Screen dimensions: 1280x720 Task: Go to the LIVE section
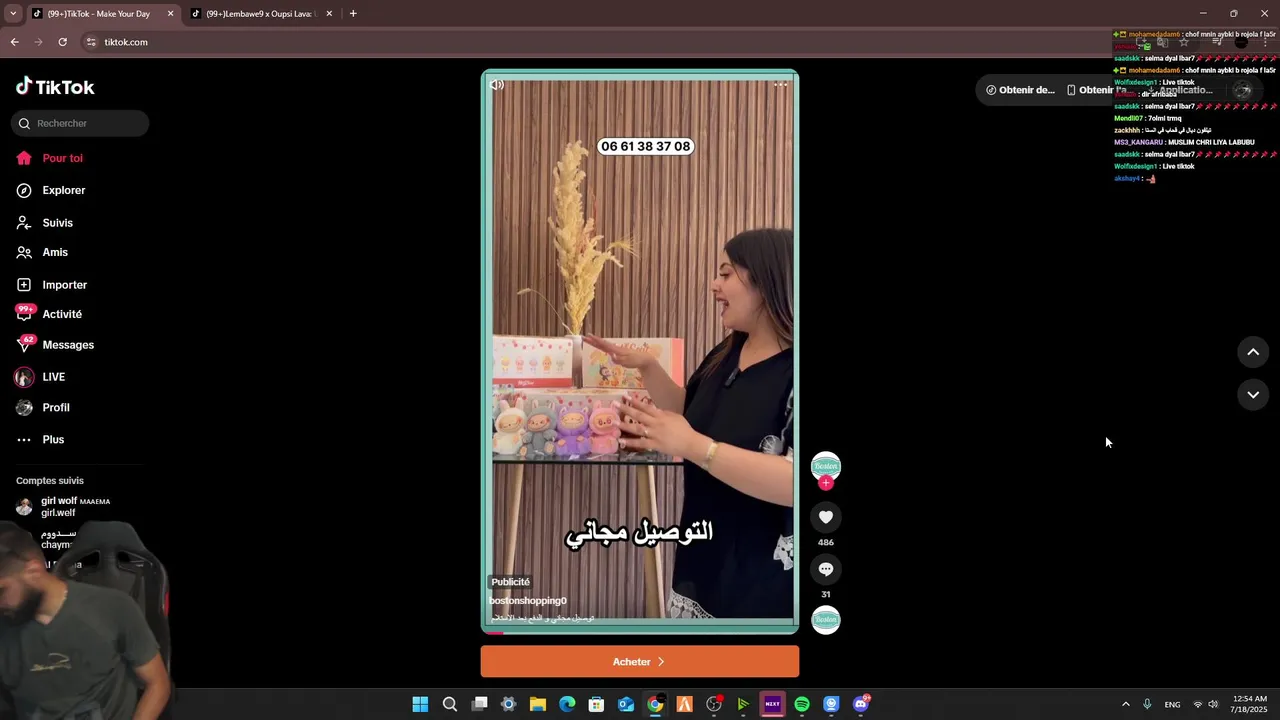coord(53,377)
